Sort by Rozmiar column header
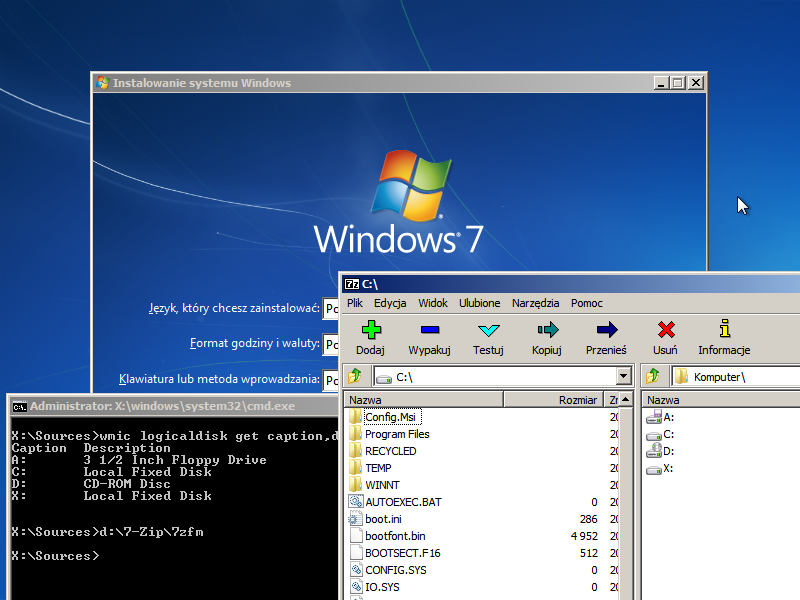This screenshot has width=800, height=600. [x=554, y=399]
